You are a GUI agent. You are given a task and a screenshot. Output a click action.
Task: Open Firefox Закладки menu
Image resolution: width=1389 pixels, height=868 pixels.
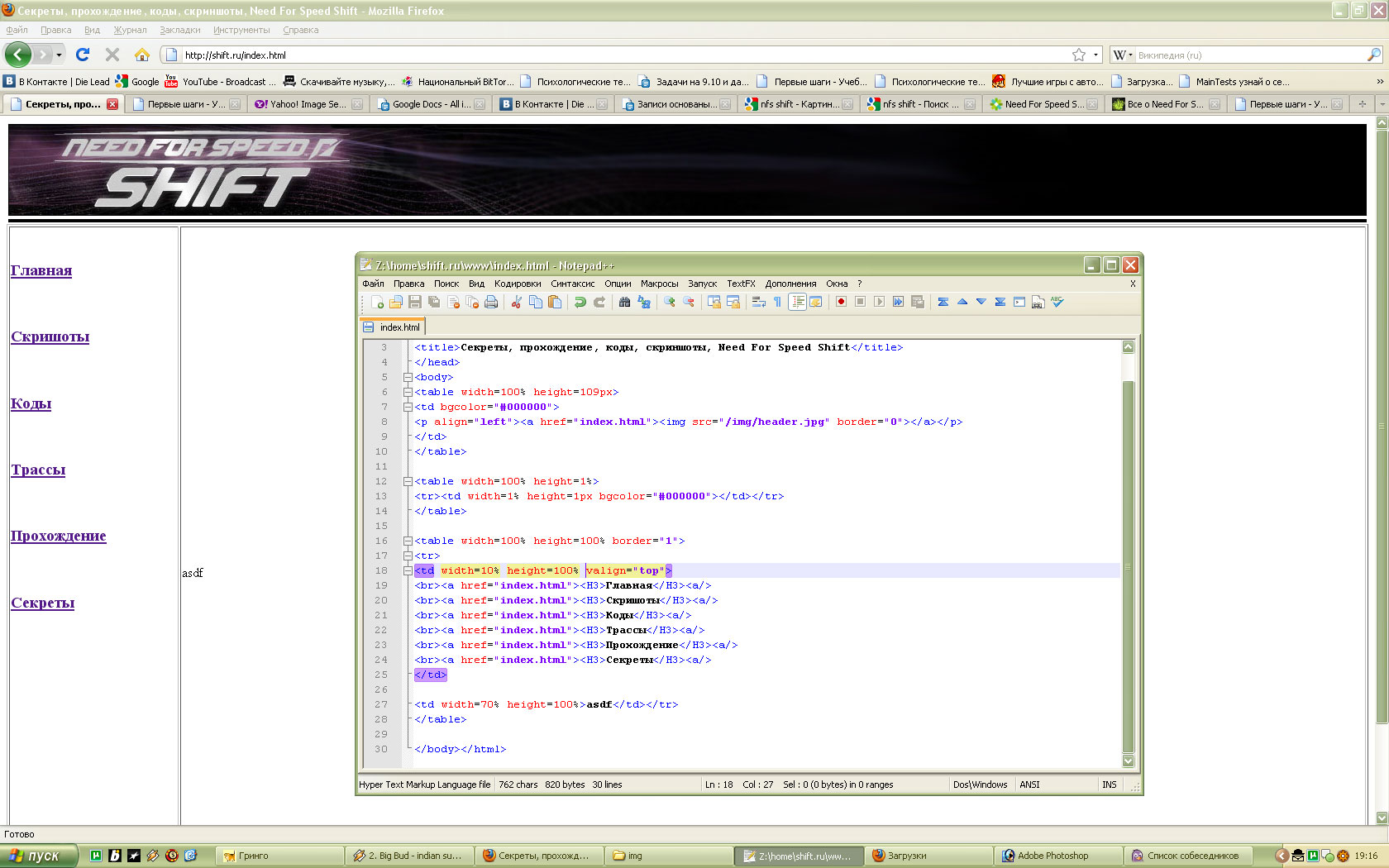click(180, 30)
